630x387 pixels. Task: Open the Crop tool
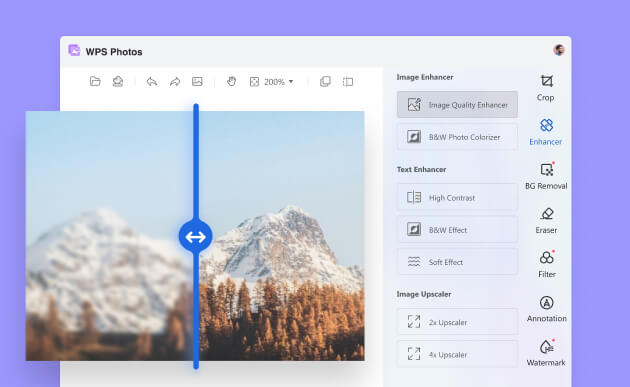[x=546, y=88]
